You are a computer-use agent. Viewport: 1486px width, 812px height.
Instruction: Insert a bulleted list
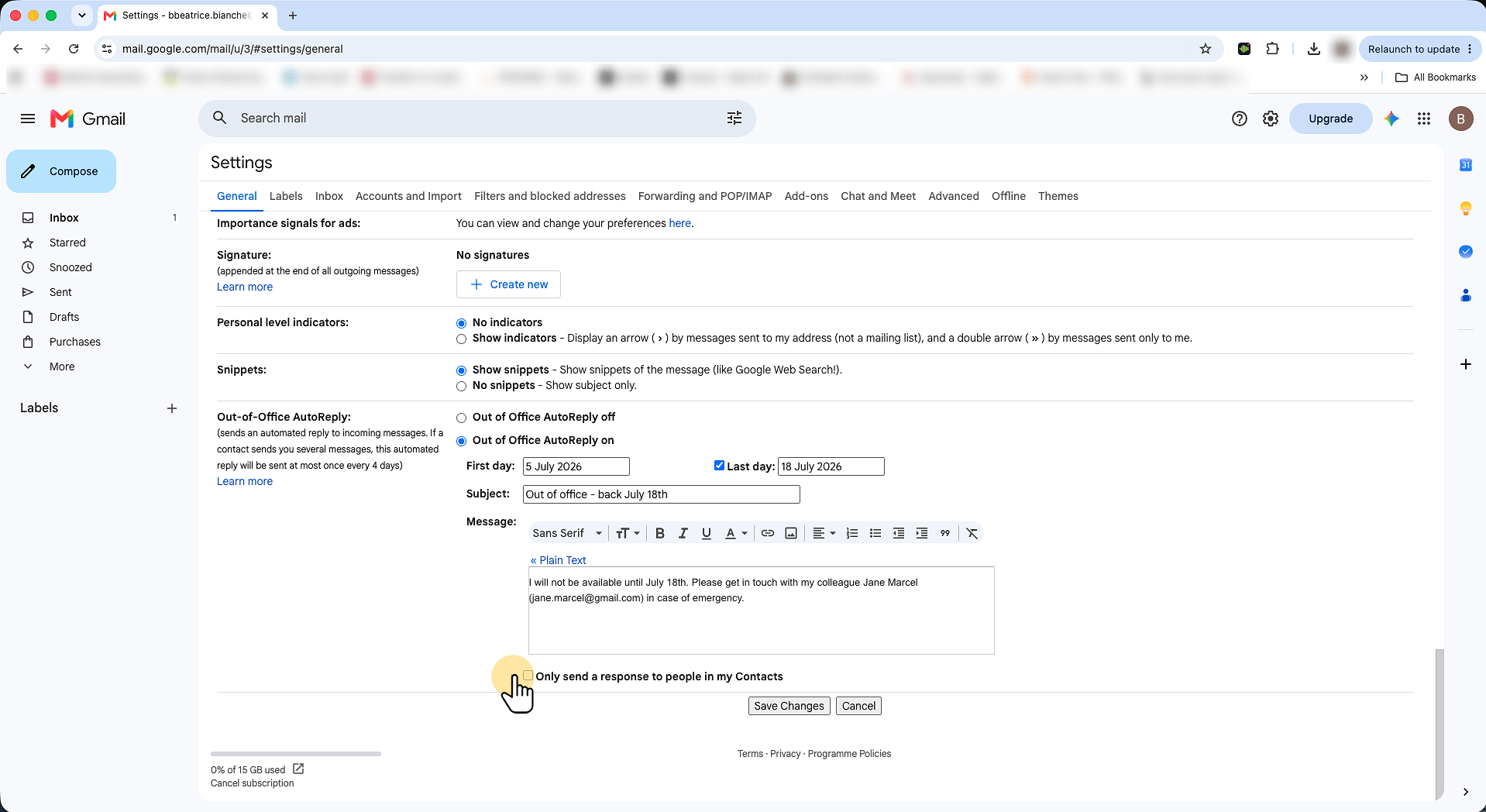point(875,533)
